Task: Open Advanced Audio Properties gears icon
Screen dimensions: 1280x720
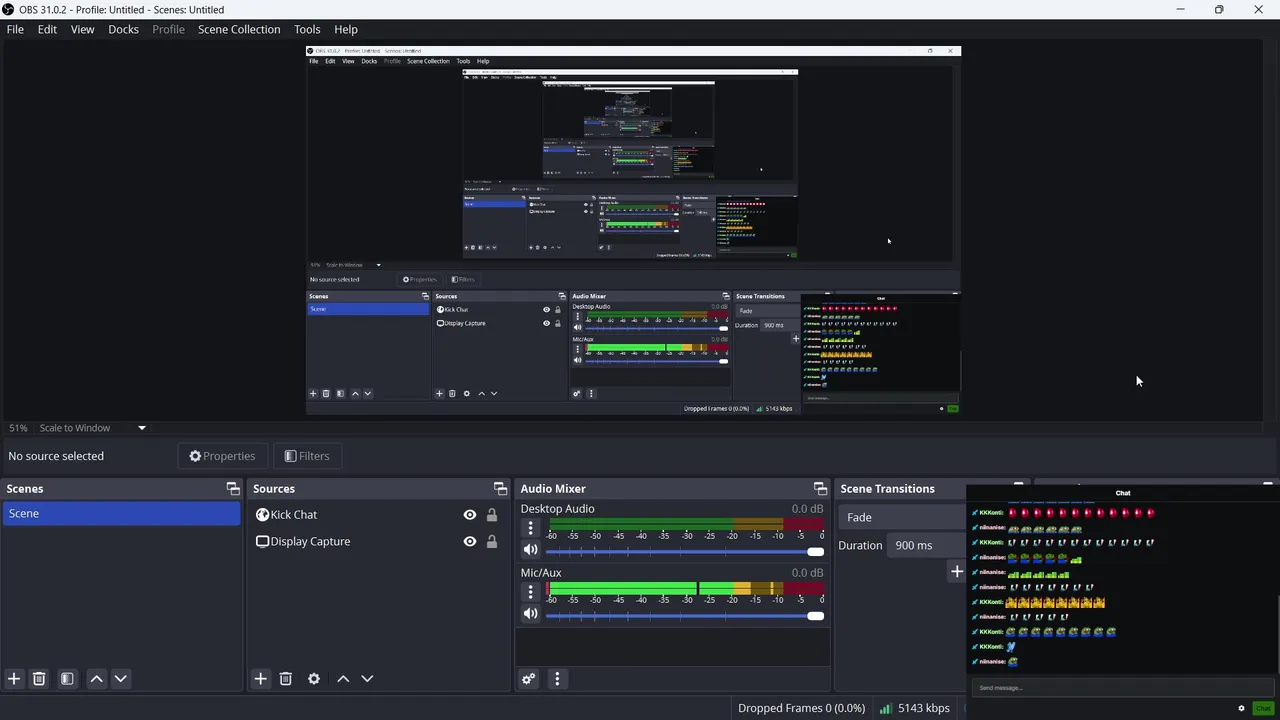Action: click(x=529, y=679)
